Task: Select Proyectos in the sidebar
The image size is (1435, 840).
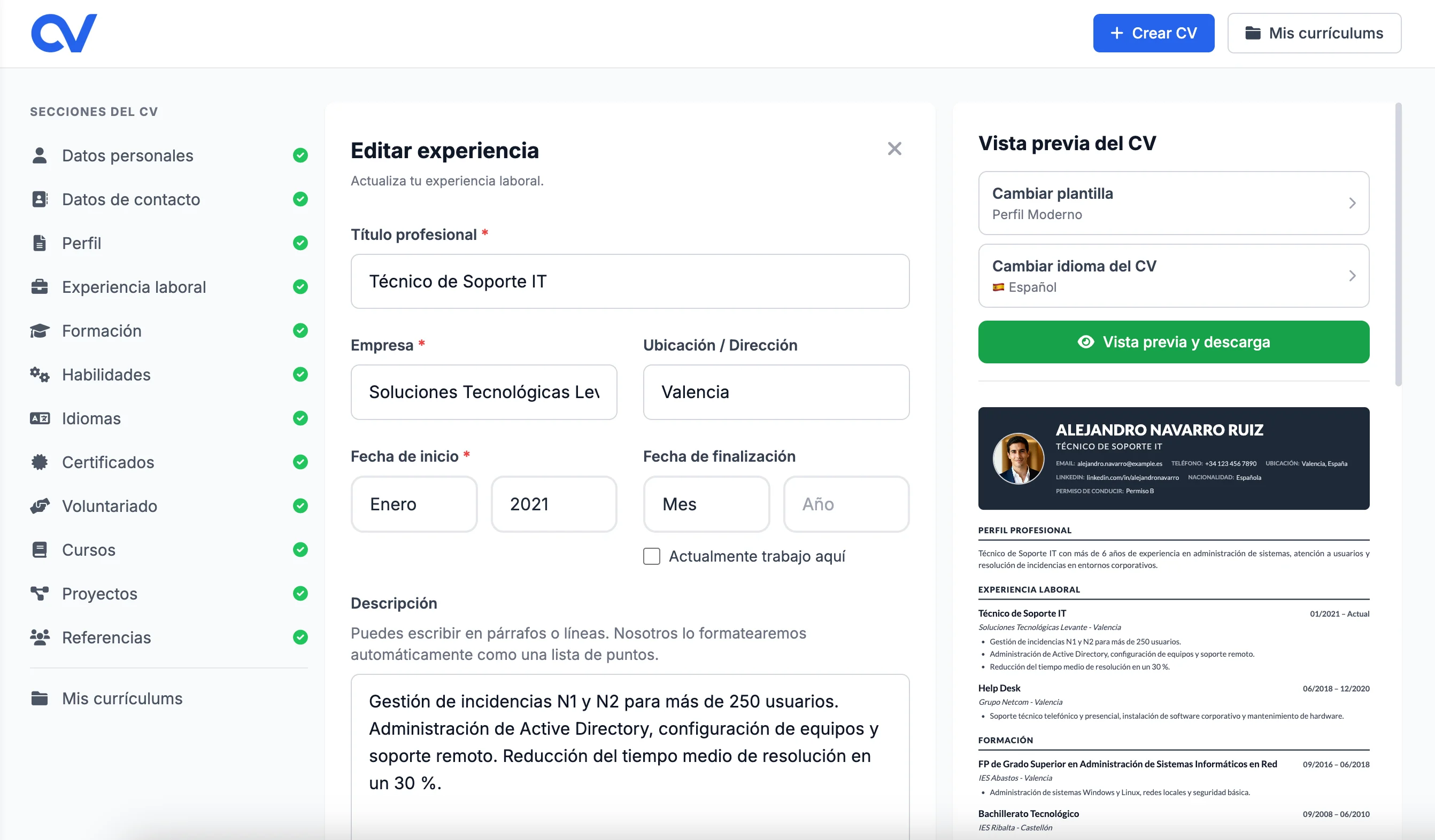Action: (99, 594)
